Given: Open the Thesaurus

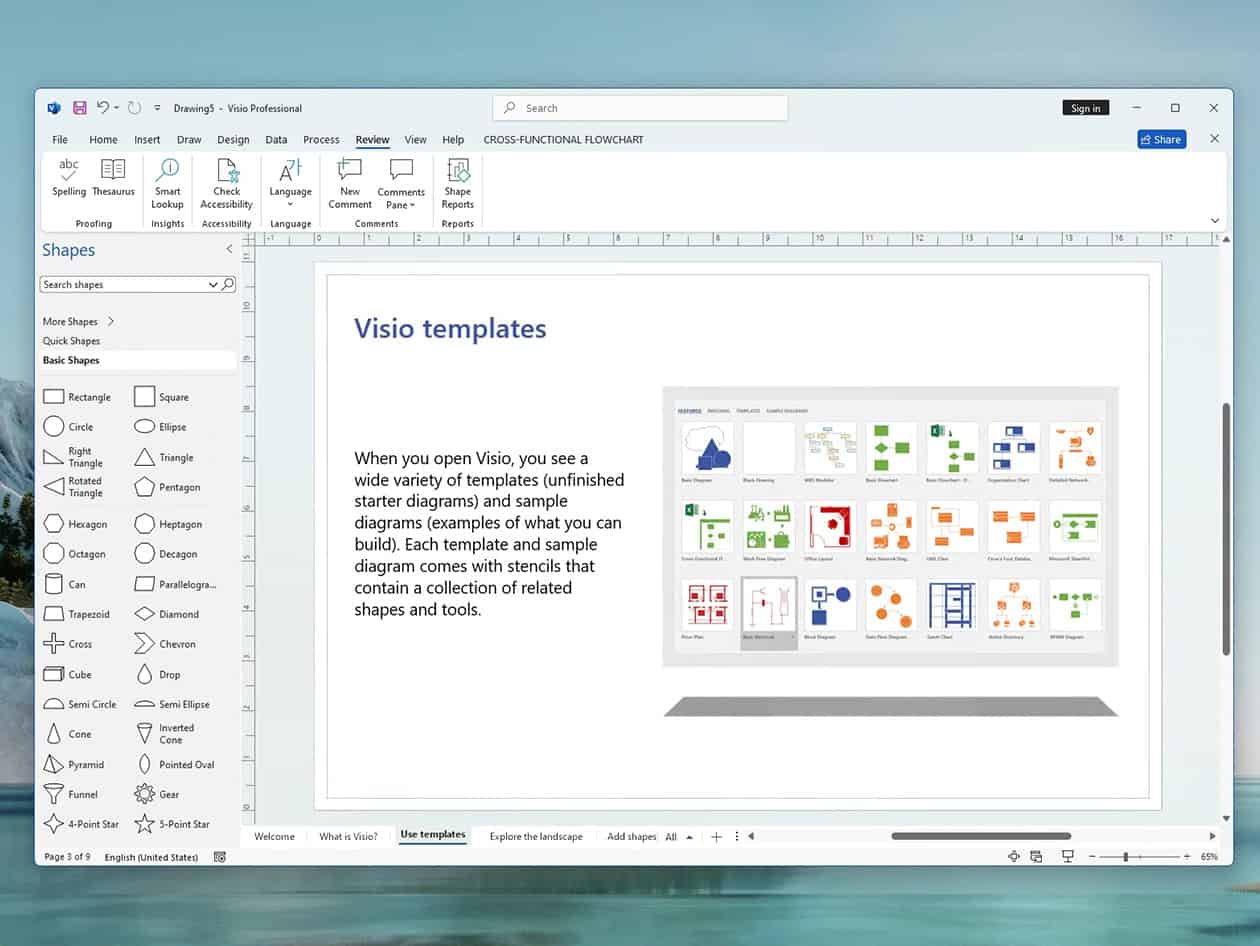Looking at the screenshot, I should [x=112, y=180].
